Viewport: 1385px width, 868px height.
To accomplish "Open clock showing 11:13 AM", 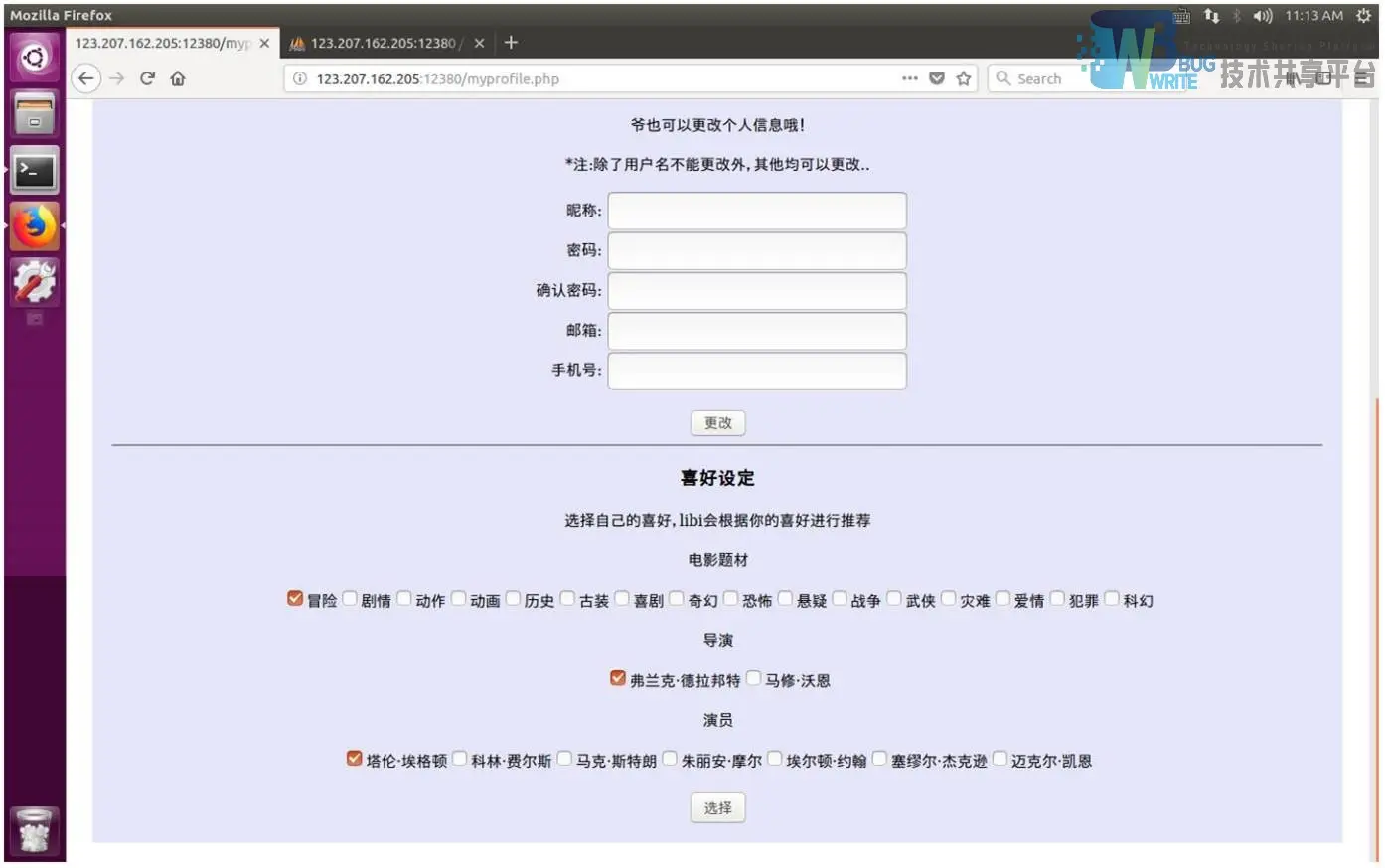I will point(1313,15).
